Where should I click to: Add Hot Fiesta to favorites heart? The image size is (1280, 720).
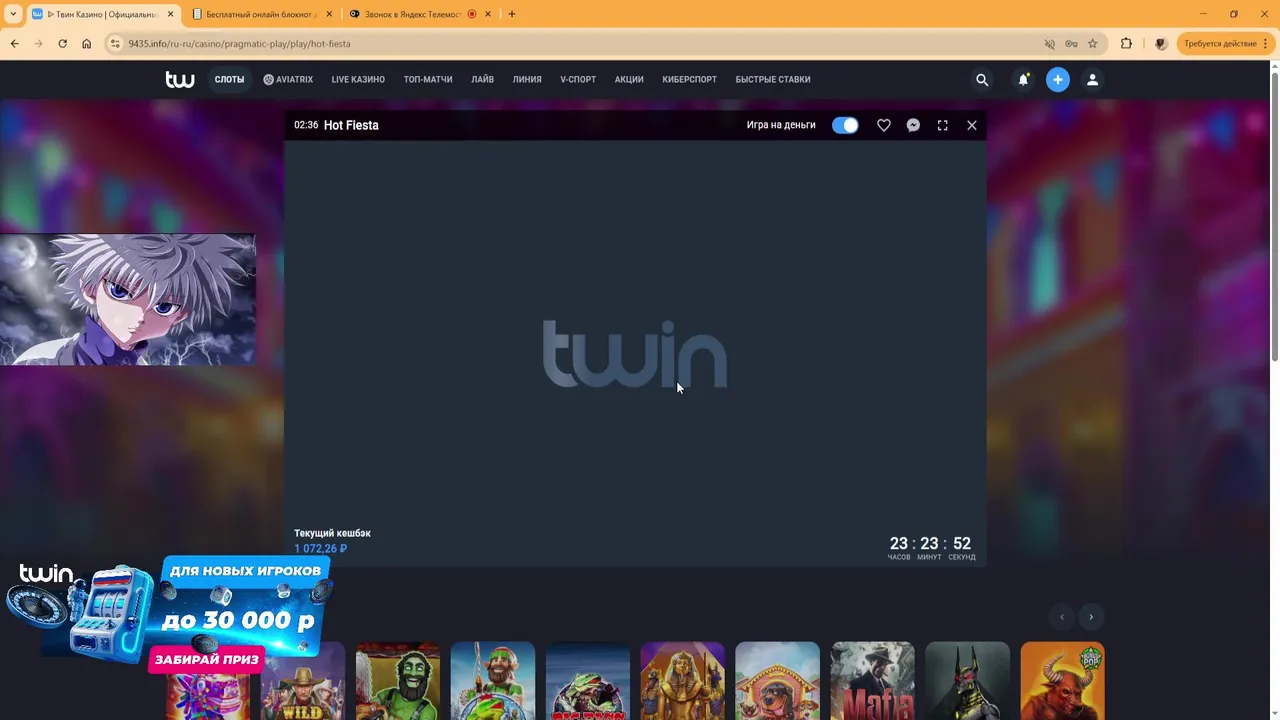click(884, 125)
